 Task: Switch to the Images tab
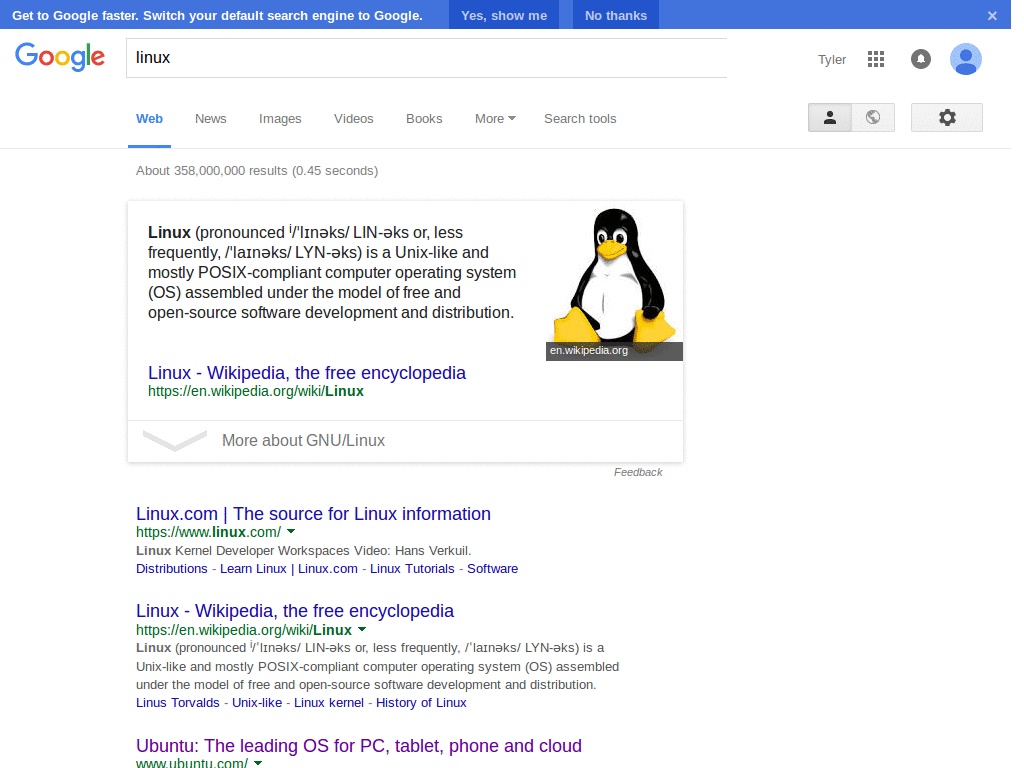280,119
